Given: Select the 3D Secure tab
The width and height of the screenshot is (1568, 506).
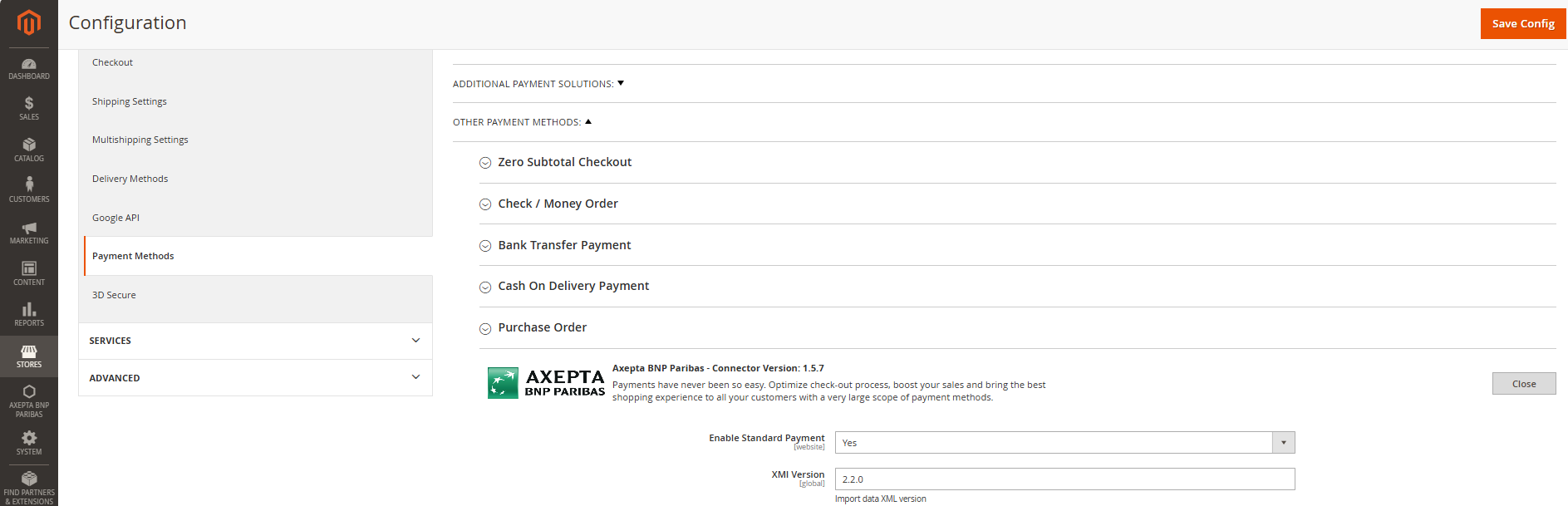Looking at the screenshot, I should coord(114,295).
